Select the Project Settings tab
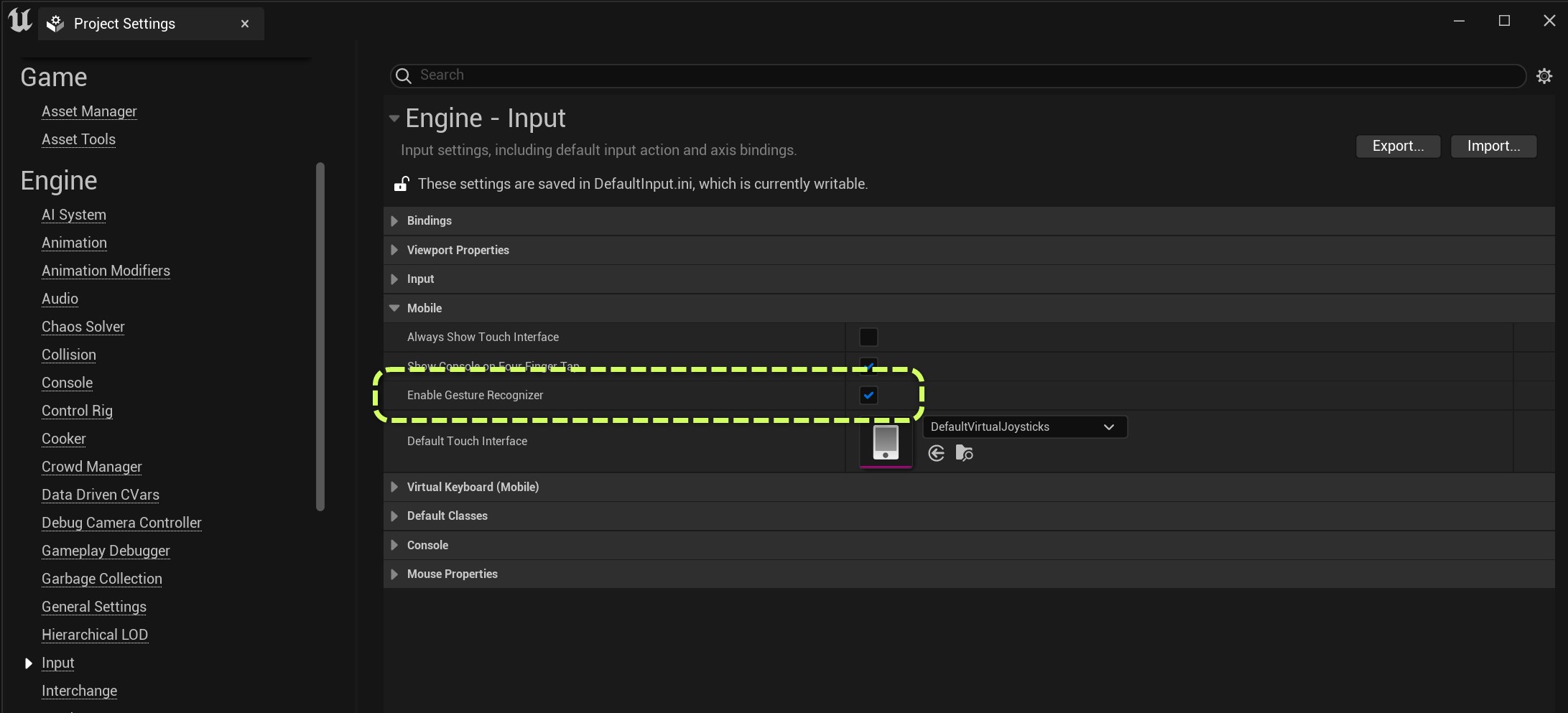The width and height of the screenshot is (1568, 713). (x=124, y=24)
